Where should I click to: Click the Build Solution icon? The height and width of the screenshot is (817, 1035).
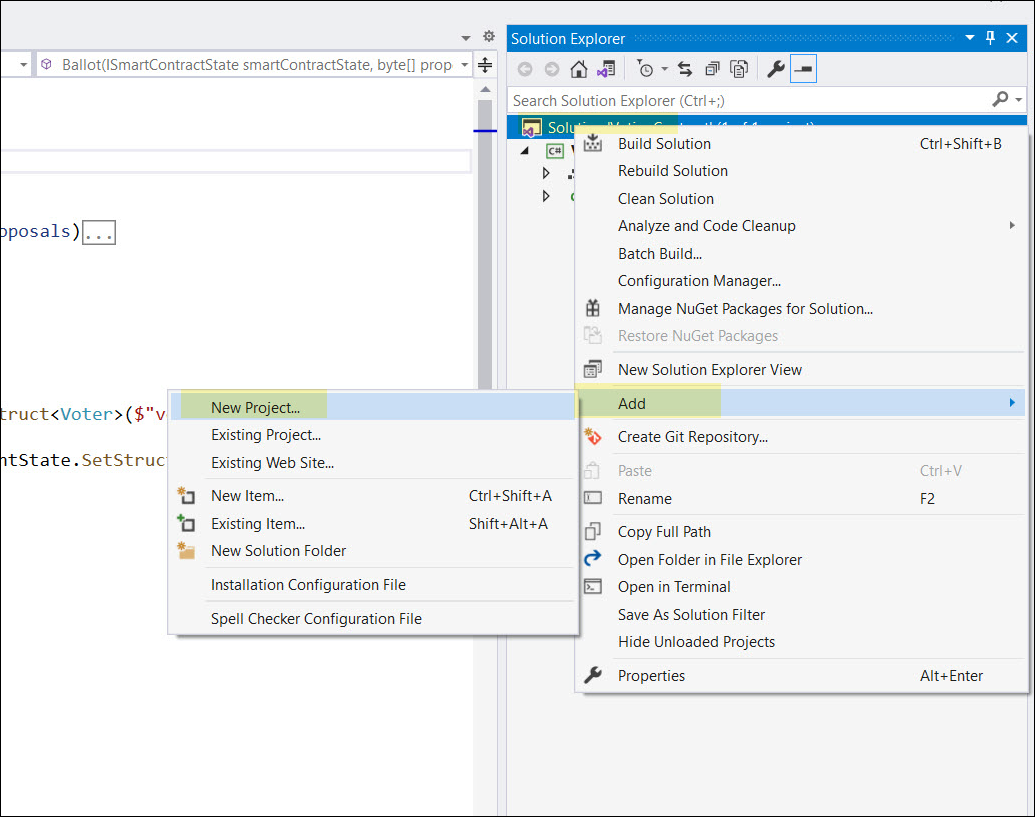click(x=593, y=143)
